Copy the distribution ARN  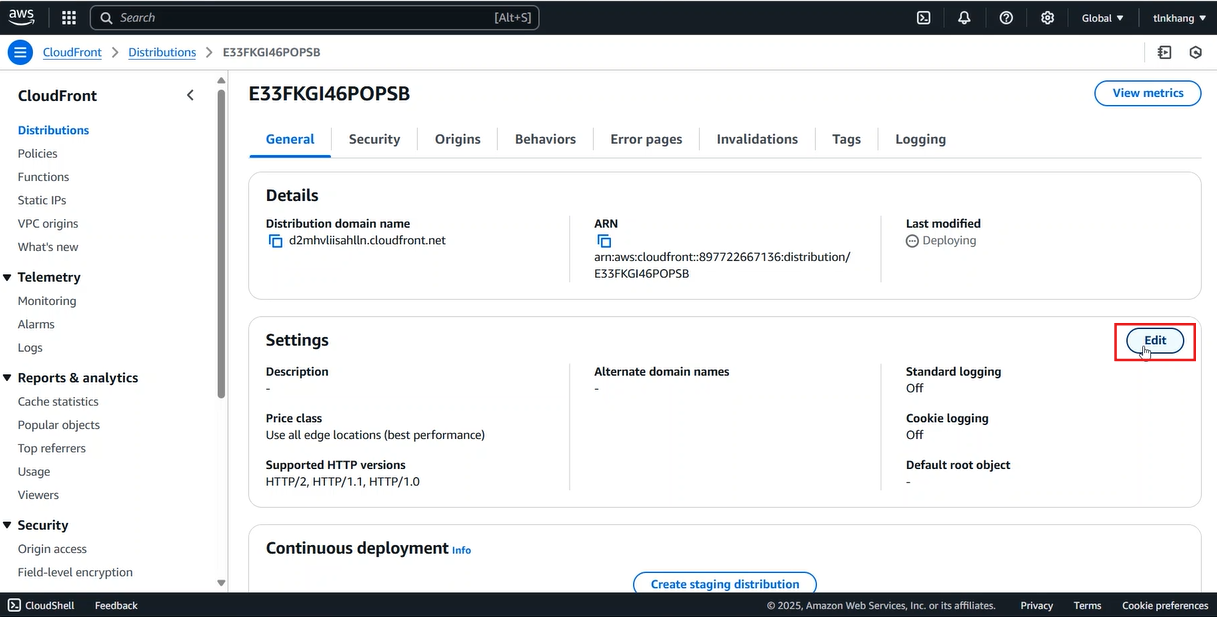point(604,241)
